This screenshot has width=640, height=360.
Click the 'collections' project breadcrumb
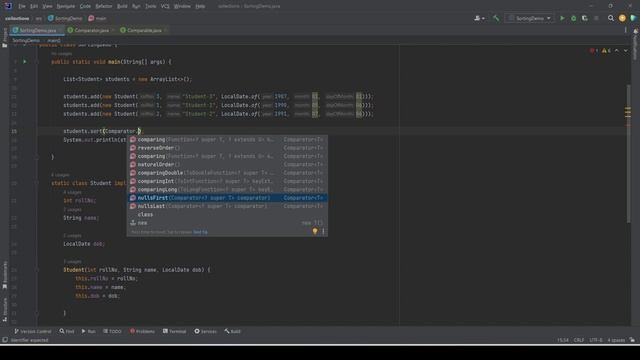click(17, 18)
